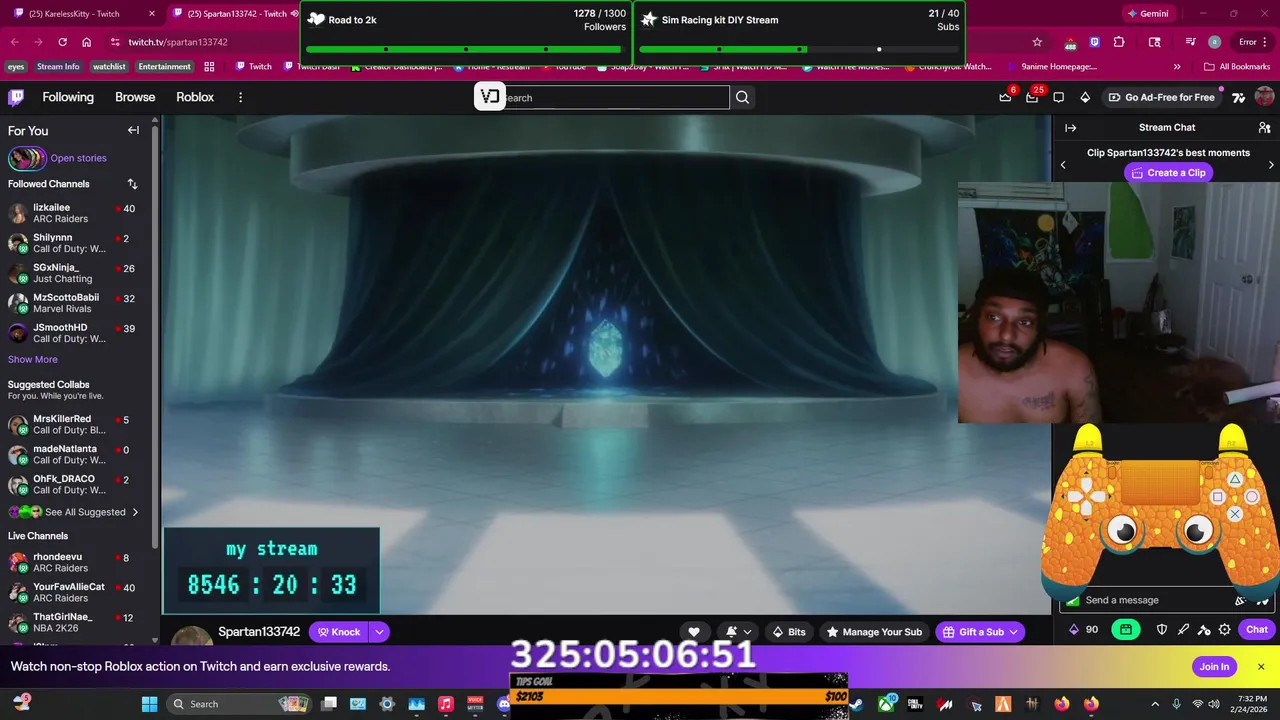Click the browser address bar URL
Viewport: 1280px width, 720px height.
[x=178, y=42]
